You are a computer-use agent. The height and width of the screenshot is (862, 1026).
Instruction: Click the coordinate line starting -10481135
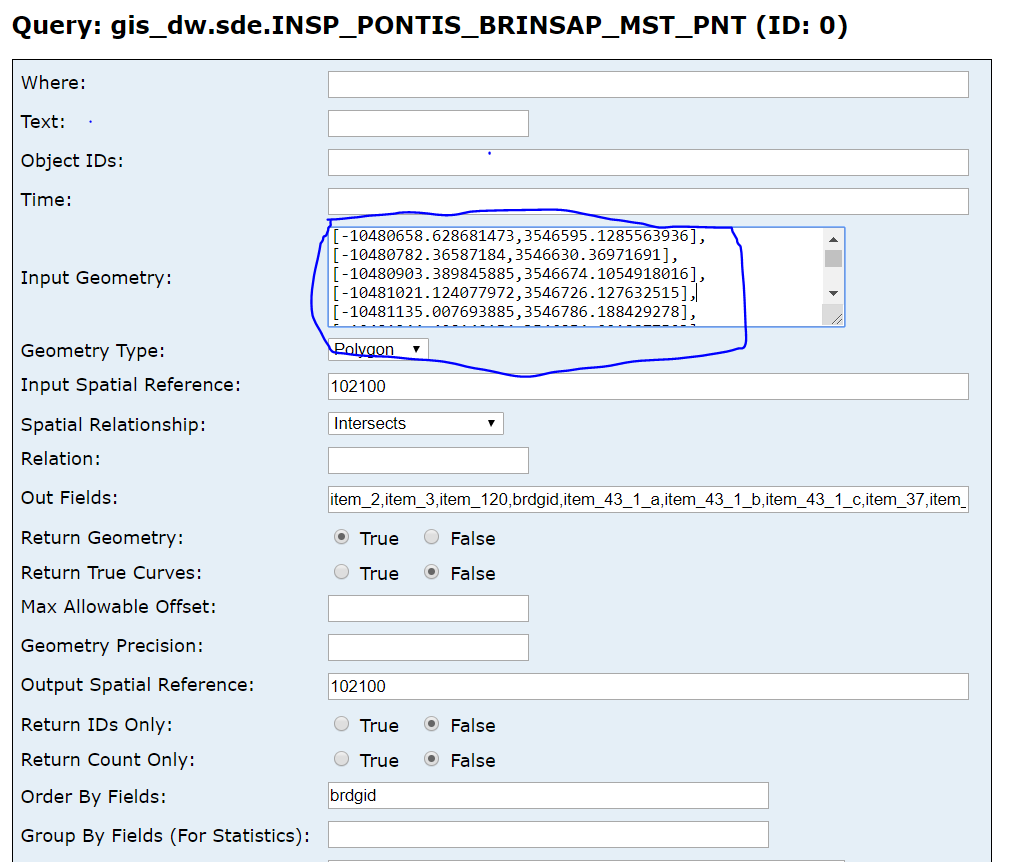click(514, 312)
